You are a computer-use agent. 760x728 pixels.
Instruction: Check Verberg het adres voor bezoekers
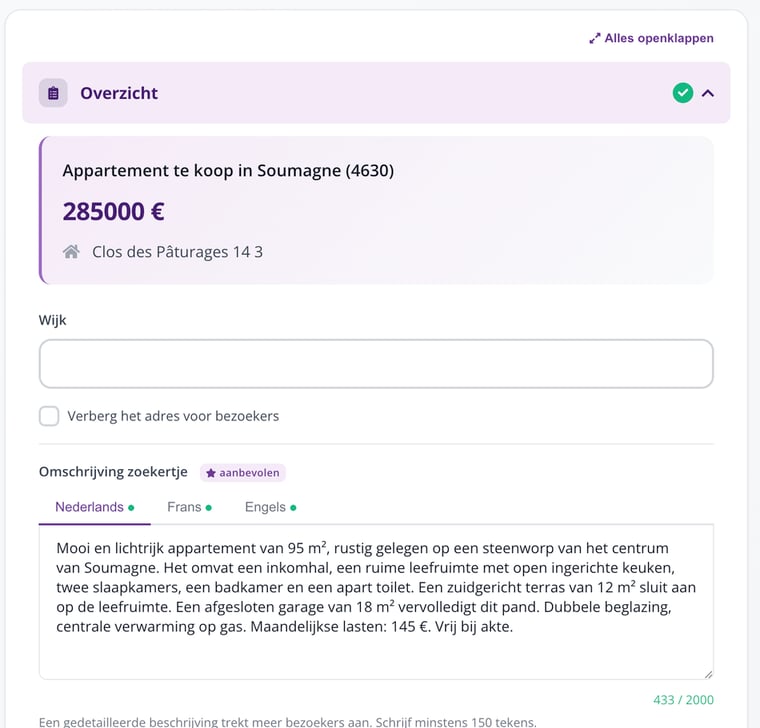click(x=49, y=416)
